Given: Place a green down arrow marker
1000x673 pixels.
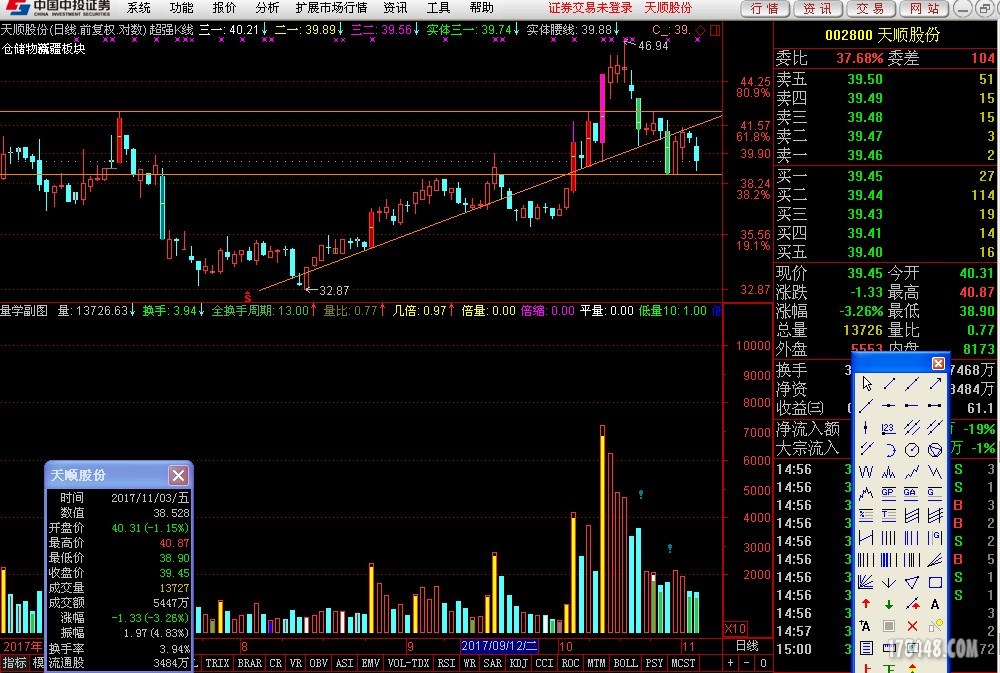Looking at the screenshot, I should click(x=888, y=604).
